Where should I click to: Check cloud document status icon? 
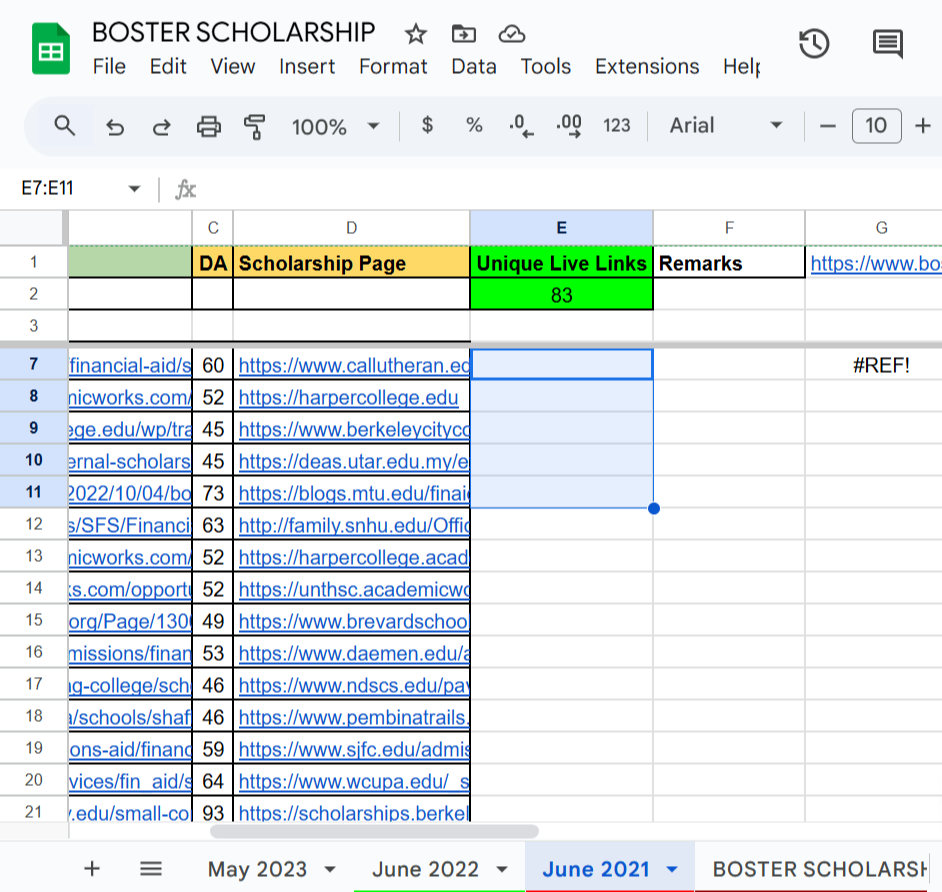coord(512,34)
